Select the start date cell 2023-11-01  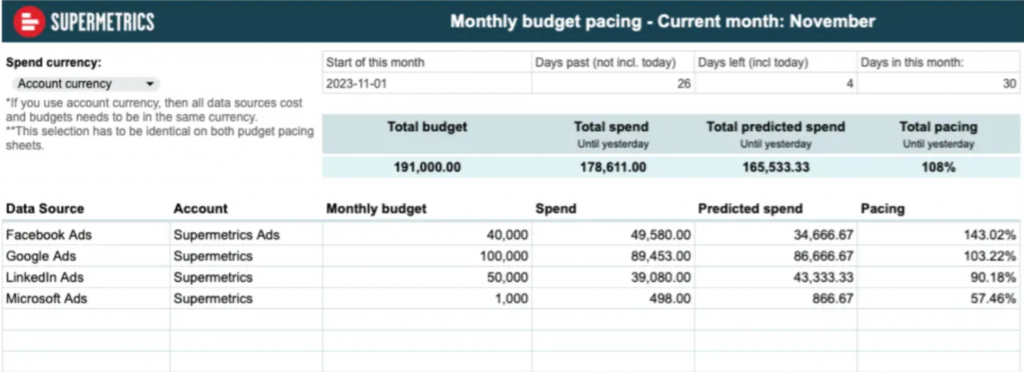click(x=427, y=84)
